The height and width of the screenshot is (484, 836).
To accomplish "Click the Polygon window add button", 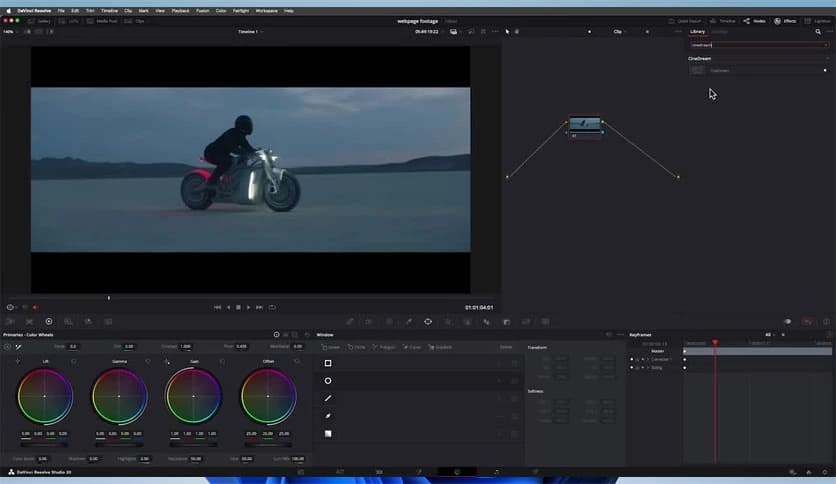I will click(384, 348).
